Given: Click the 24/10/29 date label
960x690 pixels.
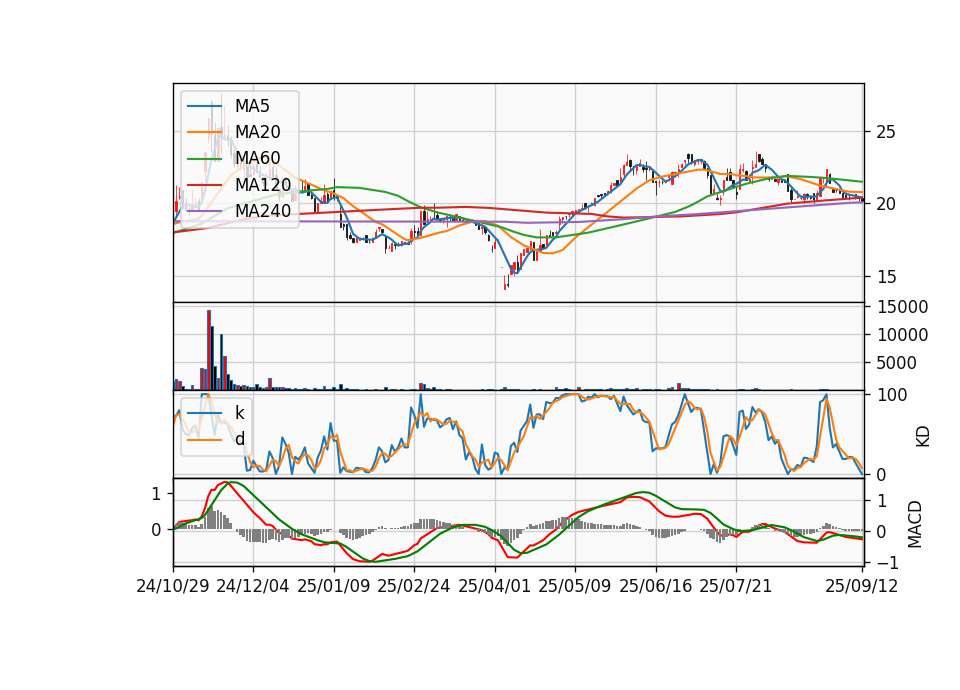Looking at the screenshot, I should pos(173,586).
